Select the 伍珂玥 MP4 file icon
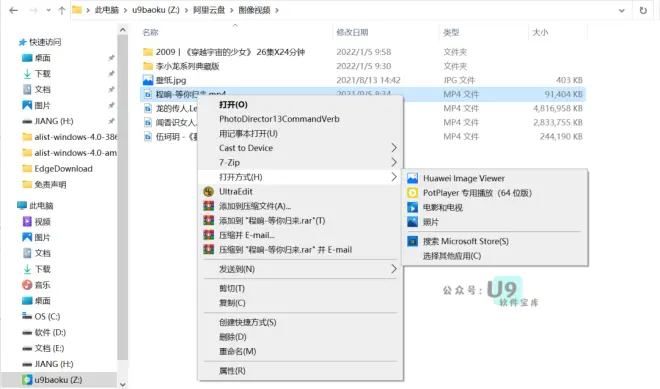The image size is (660, 389). (148, 137)
